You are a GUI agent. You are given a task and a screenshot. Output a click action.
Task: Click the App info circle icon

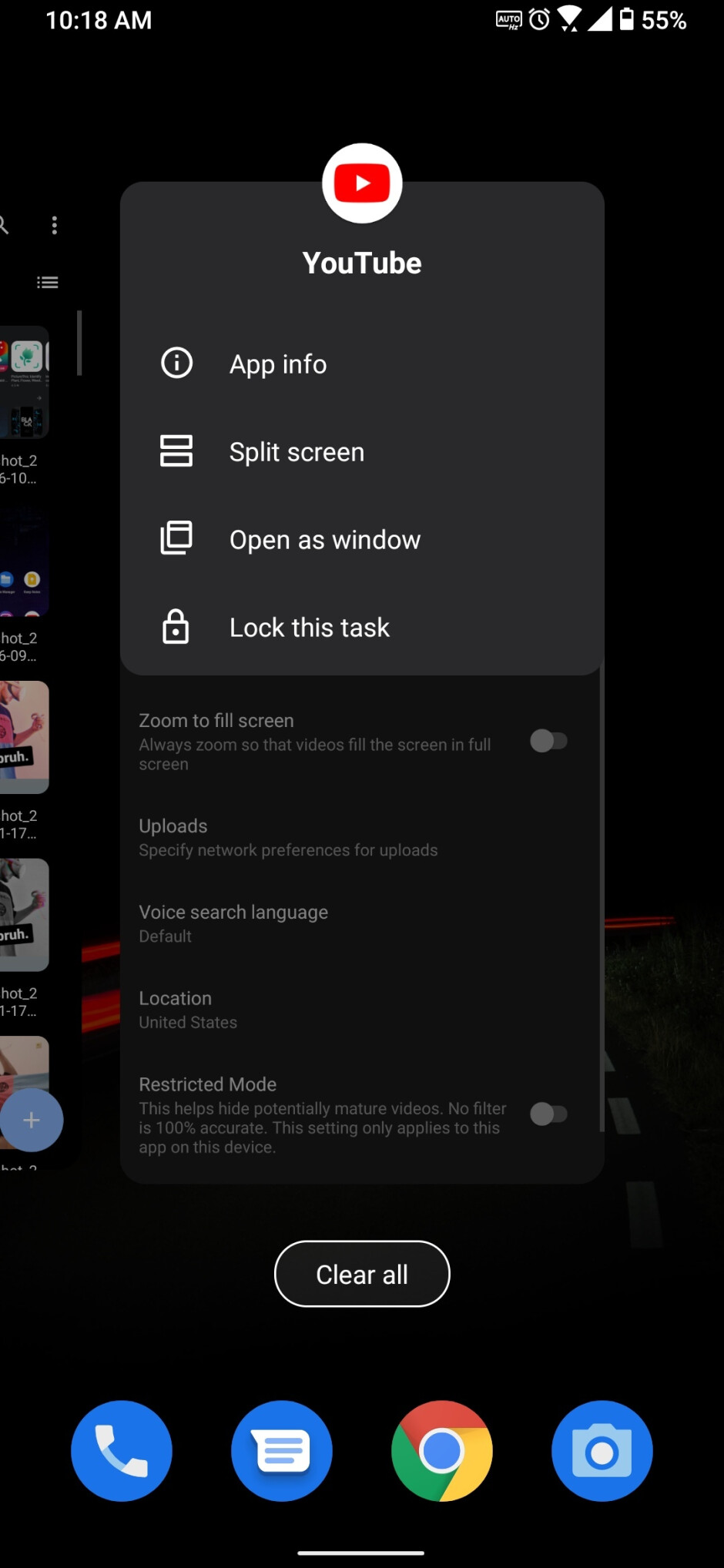[x=176, y=363]
